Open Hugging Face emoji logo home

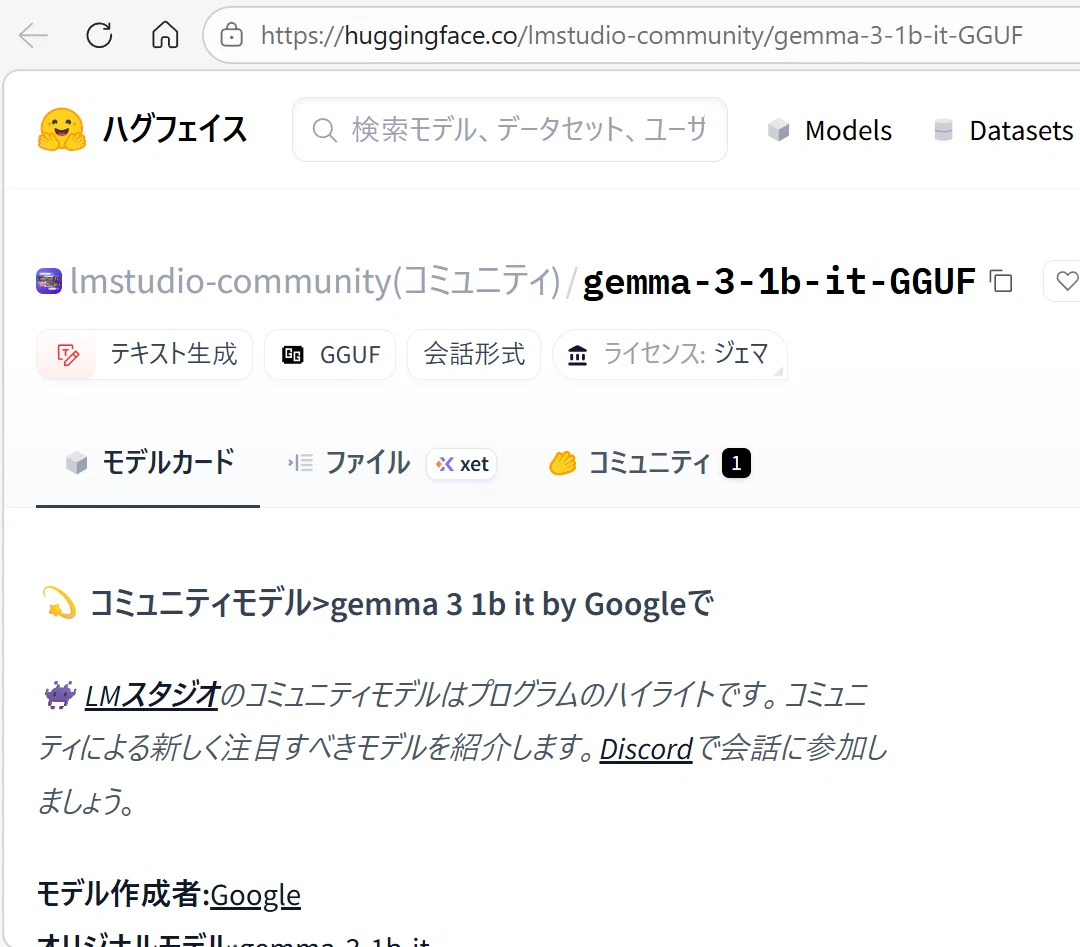[x=62, y=129]
